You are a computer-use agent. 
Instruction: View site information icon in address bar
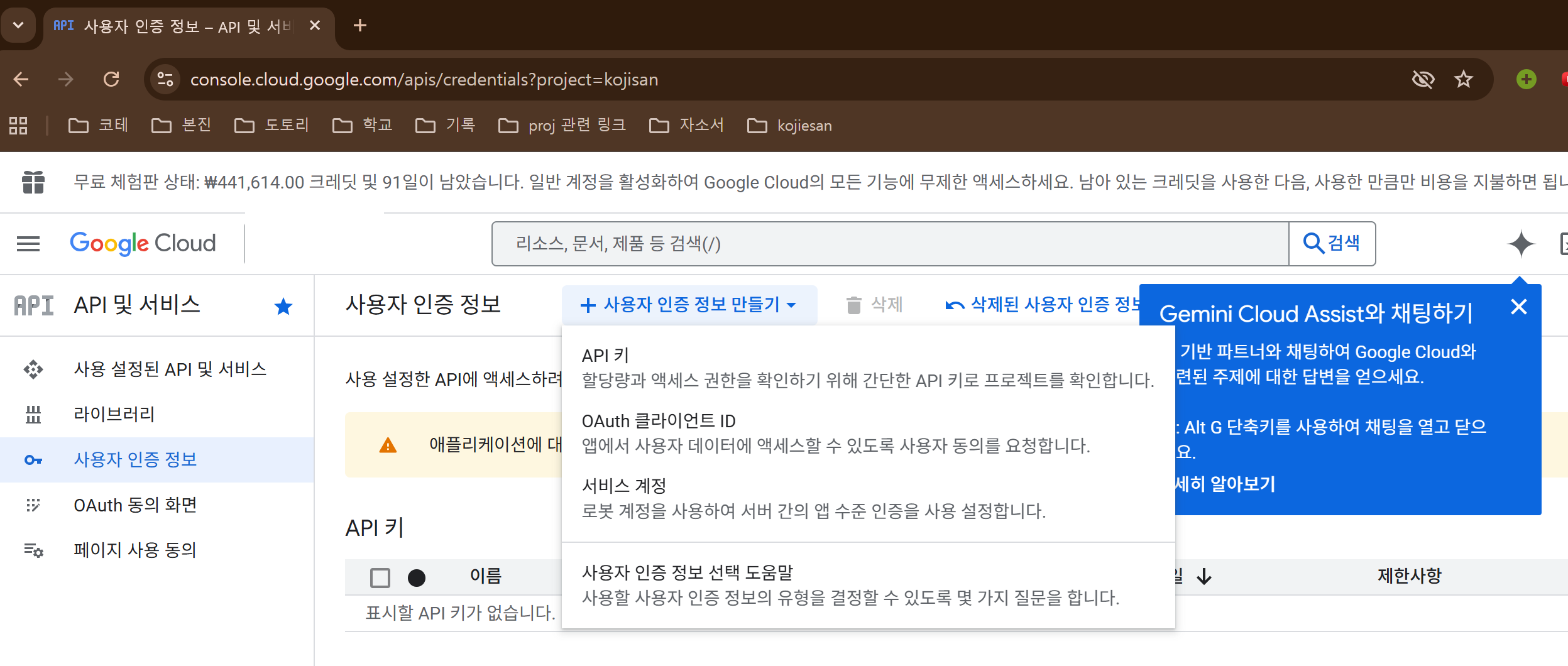point(165,79)
